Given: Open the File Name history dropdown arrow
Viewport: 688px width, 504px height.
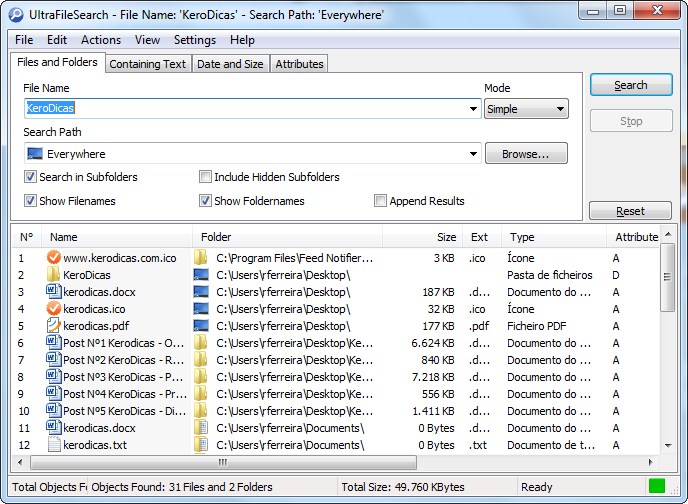Looking at the screenshot, I should tap(473, 109).
